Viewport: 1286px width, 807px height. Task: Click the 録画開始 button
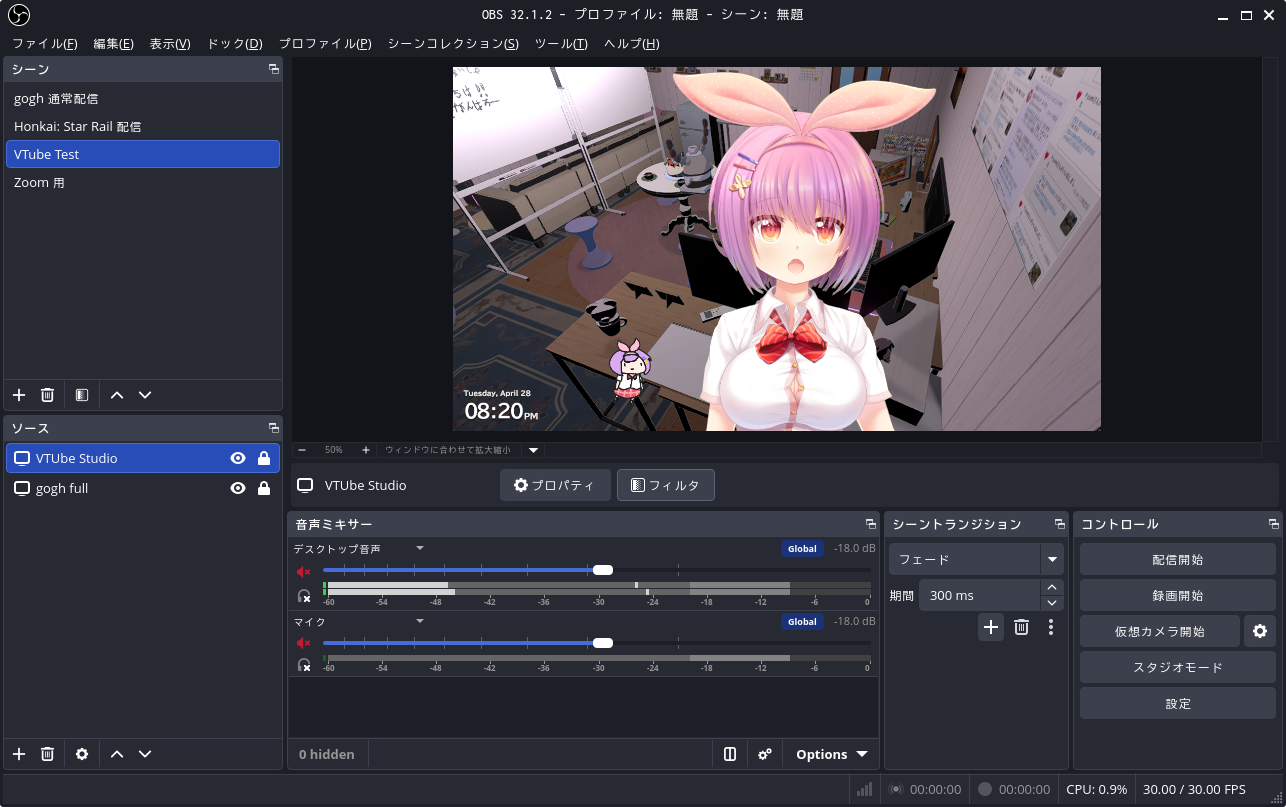pyautogui.click(x=1177, y=595)
